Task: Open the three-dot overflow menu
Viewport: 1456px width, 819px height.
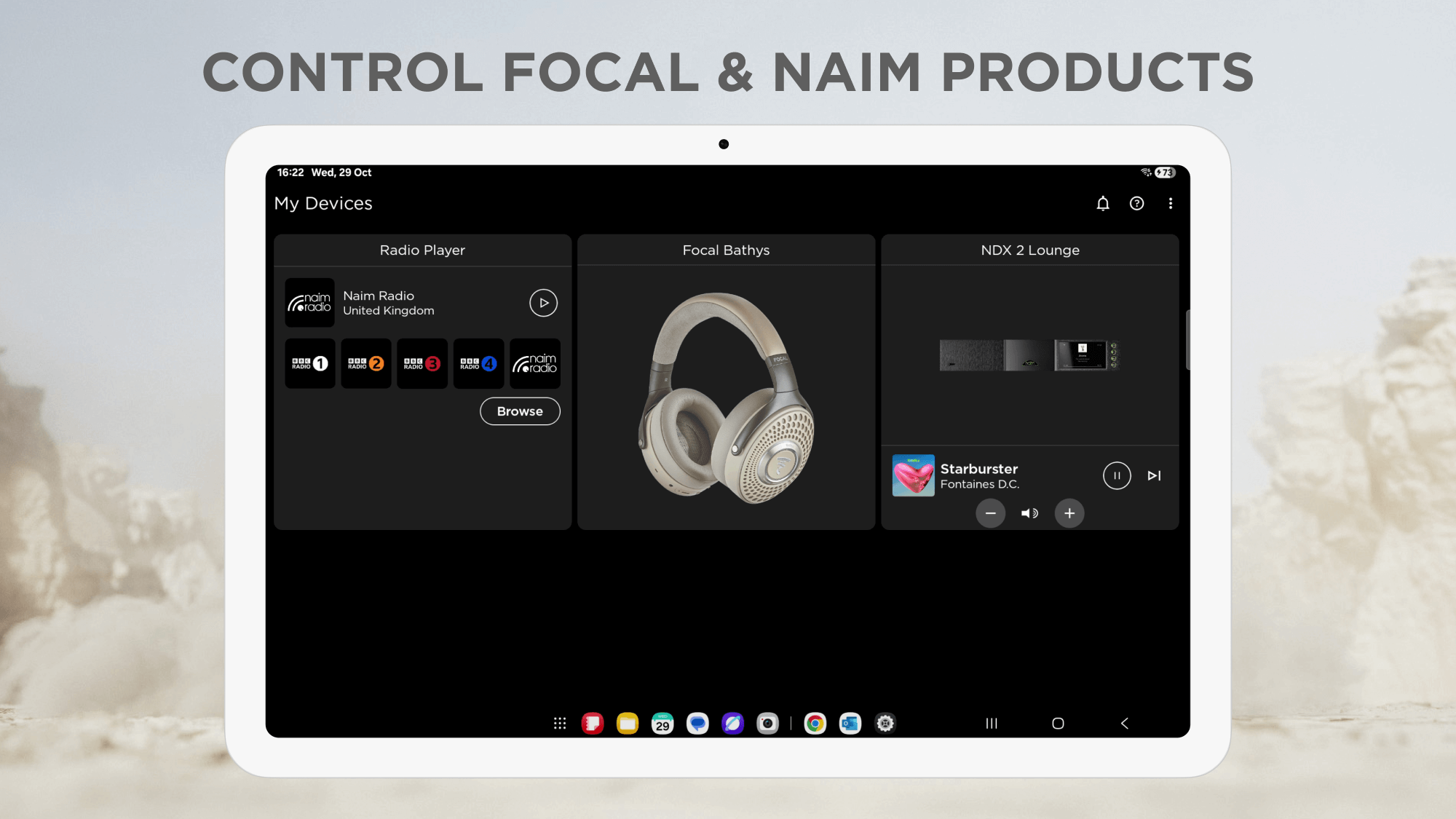Action: click(1171, 204)
